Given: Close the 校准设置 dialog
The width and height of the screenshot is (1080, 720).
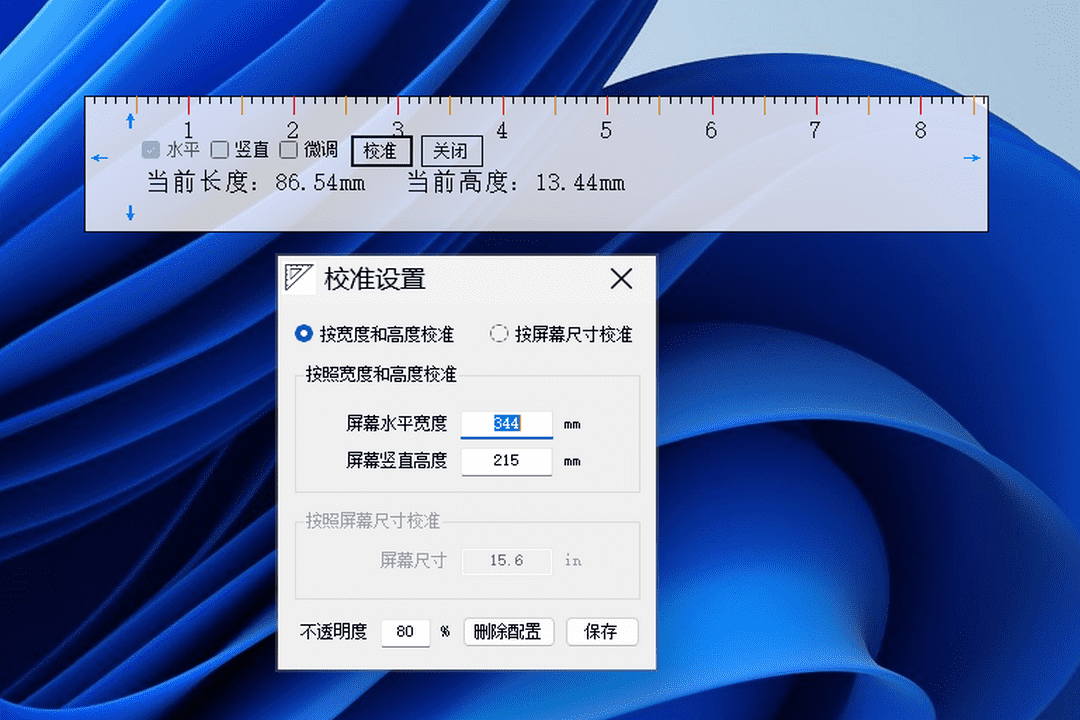Looking at the screenshot, I should [621, 279].
